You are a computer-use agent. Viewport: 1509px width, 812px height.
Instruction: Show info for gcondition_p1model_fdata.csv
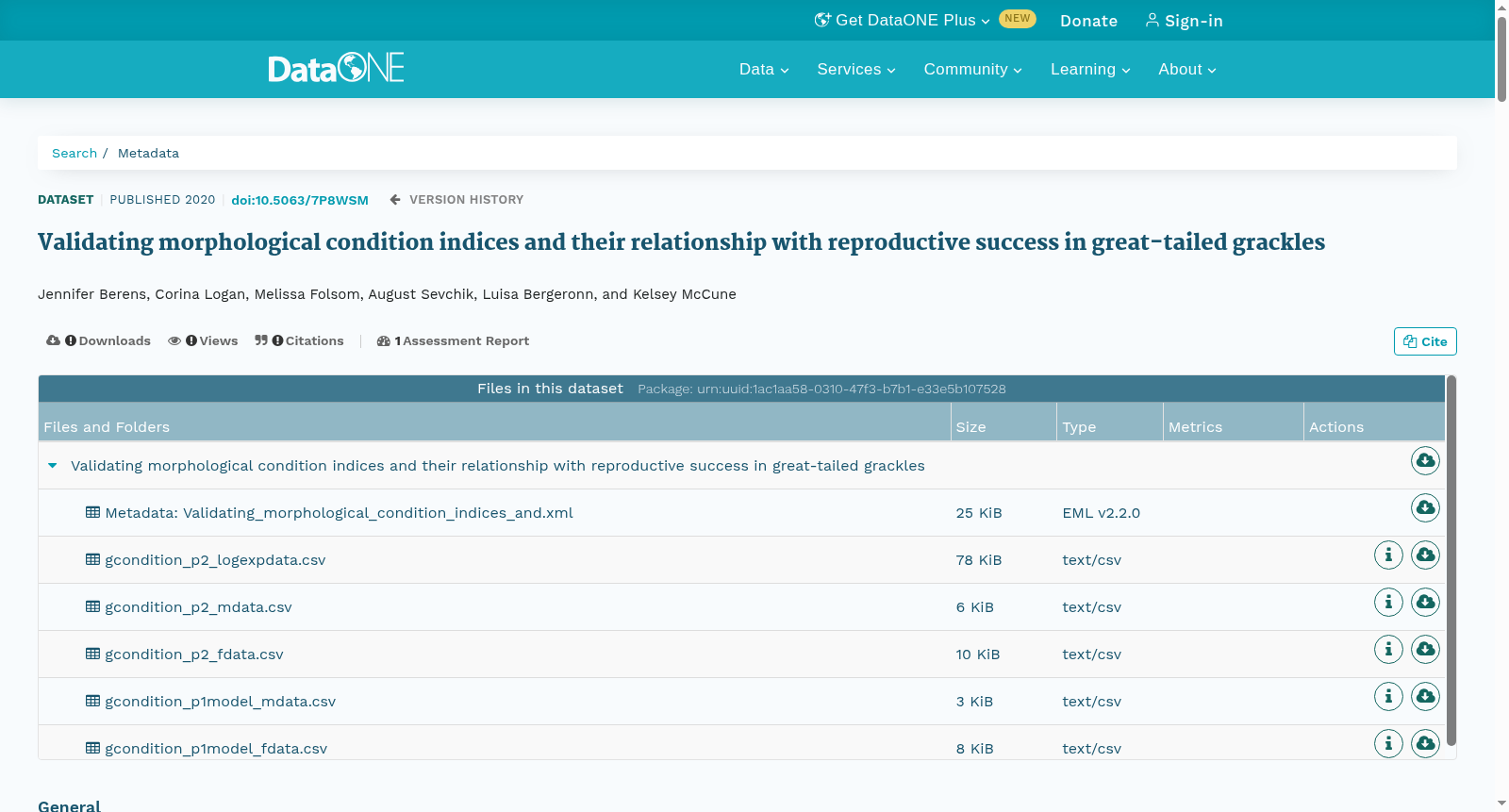coord(1388,743)
